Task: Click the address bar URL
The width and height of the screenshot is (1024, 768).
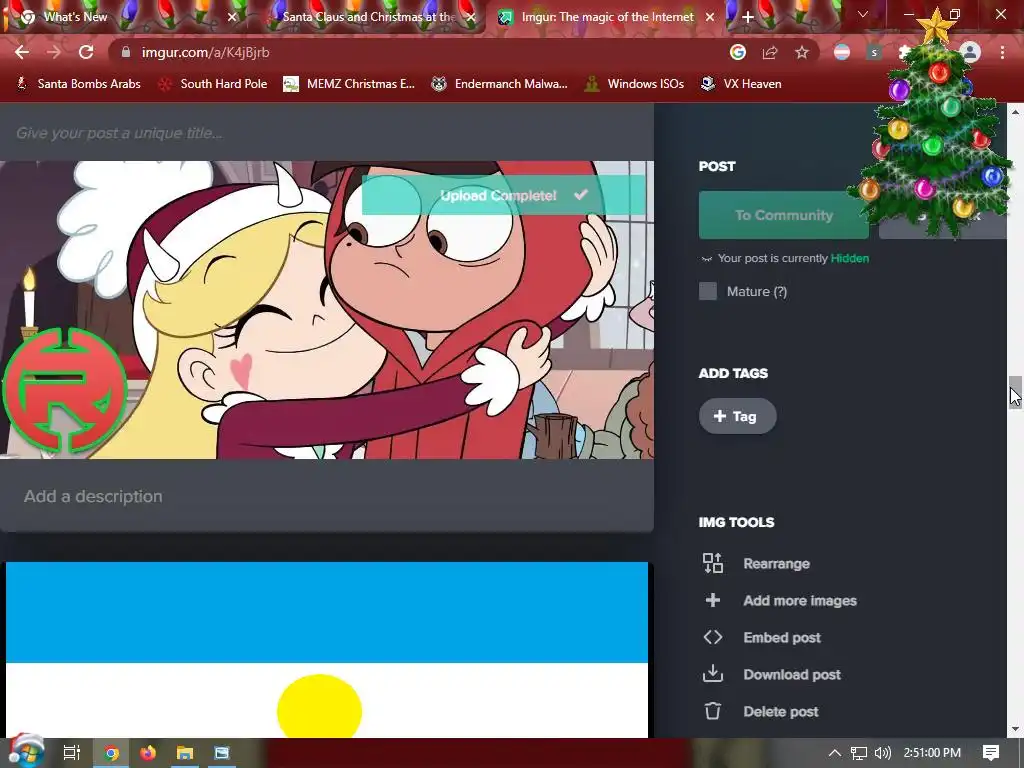Action: coord(205,52)
